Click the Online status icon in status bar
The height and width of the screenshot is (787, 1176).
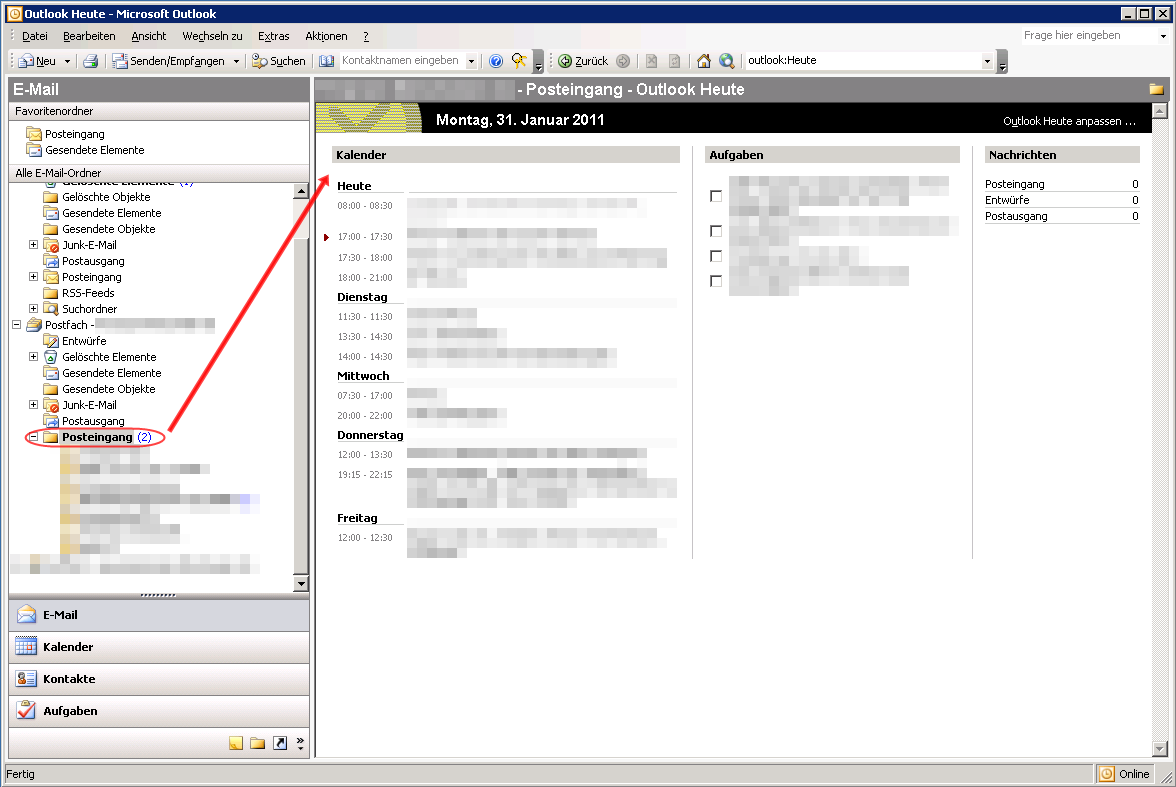(1107, 774)
